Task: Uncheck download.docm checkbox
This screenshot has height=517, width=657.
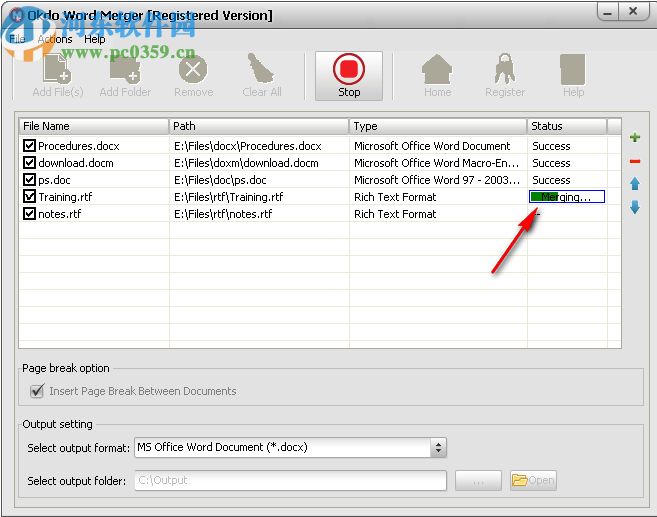Action: point(29,163)
